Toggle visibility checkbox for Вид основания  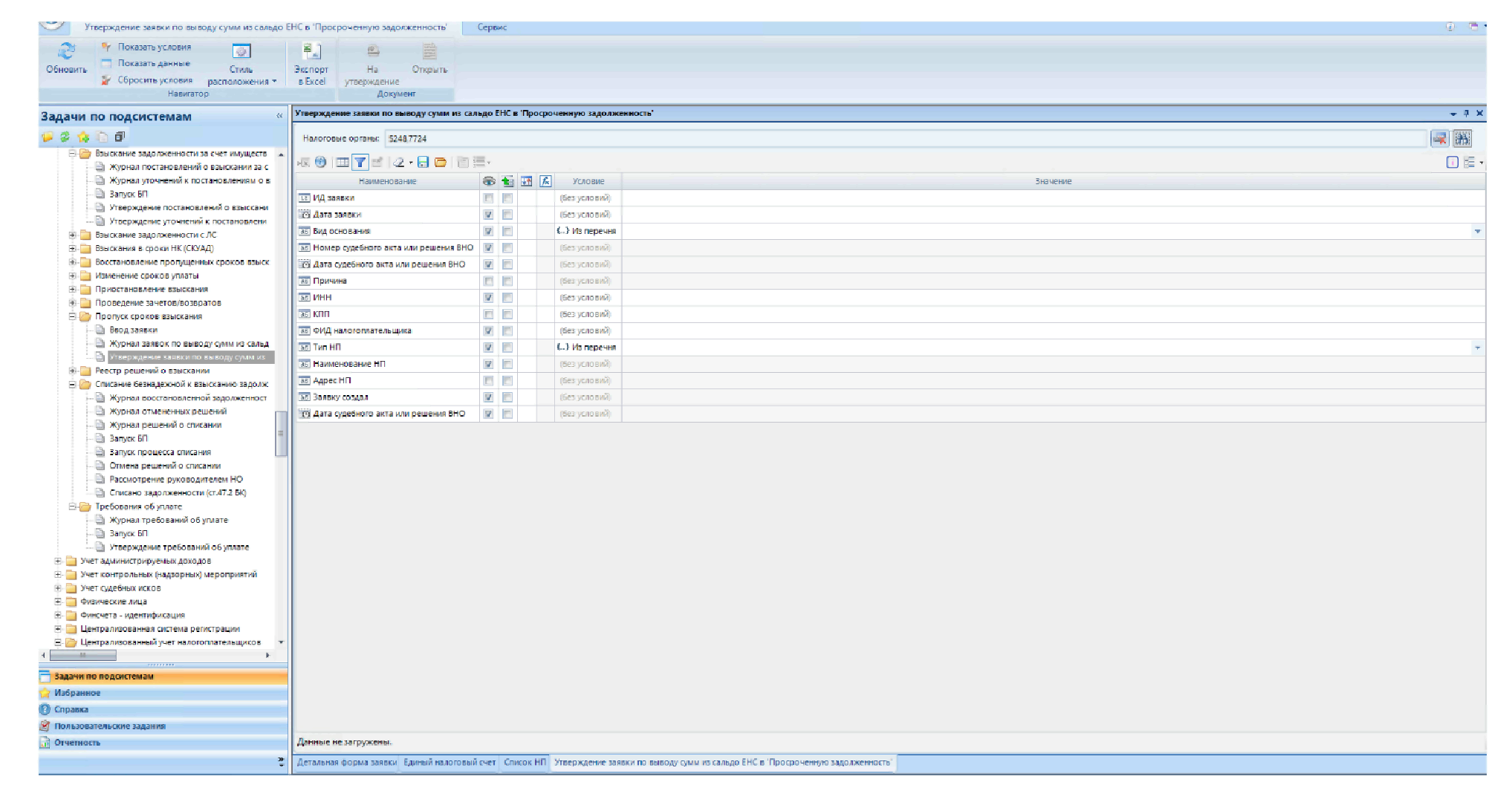pos(488,231)
